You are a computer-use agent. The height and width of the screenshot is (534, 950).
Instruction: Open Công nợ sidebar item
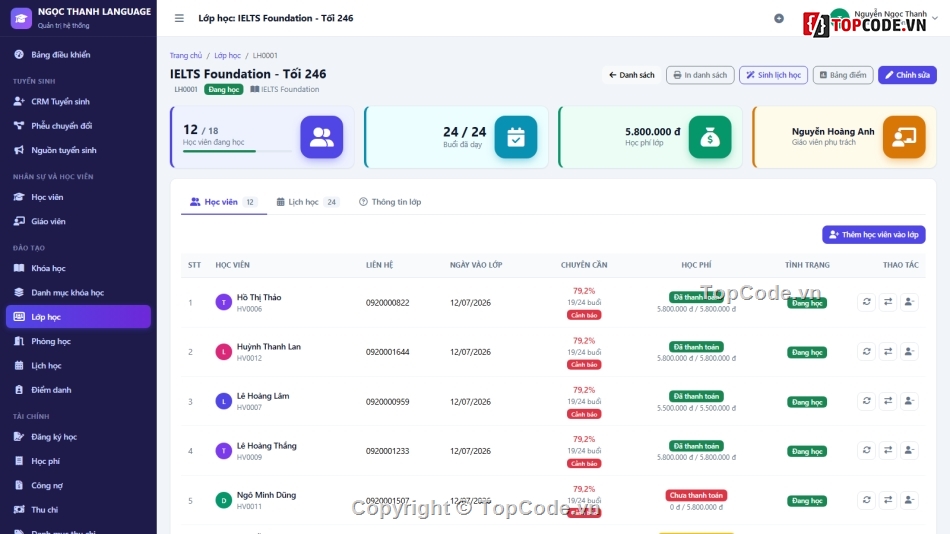tap(78, 485)
